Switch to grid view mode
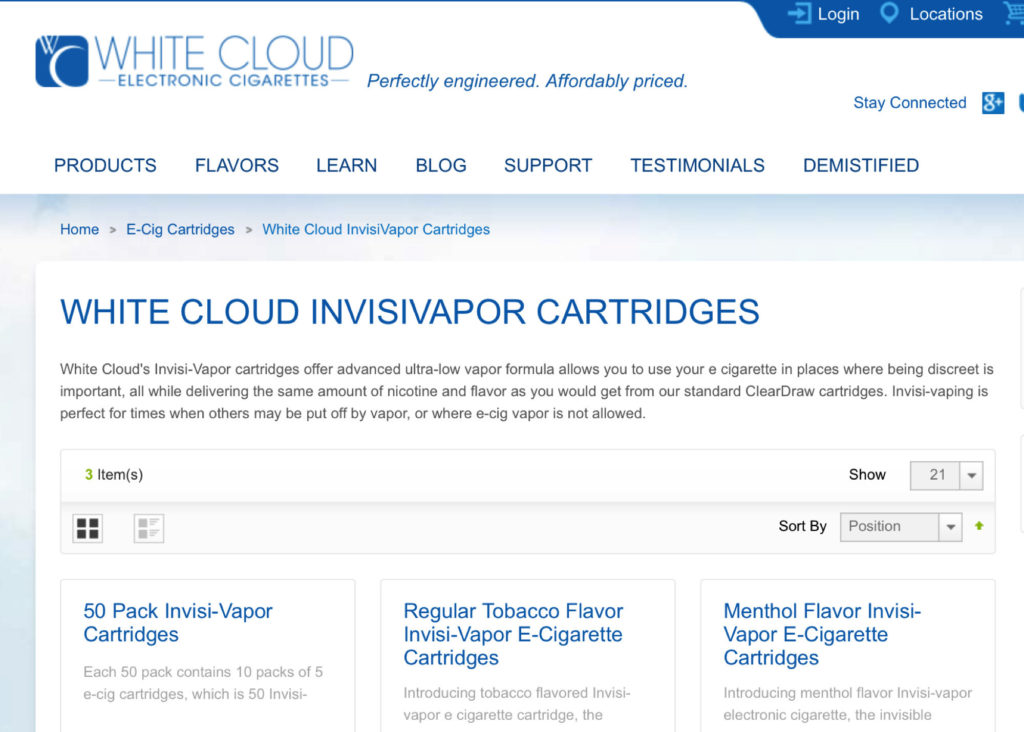This screenshot has height=732, width=1024. pos(88,528)
